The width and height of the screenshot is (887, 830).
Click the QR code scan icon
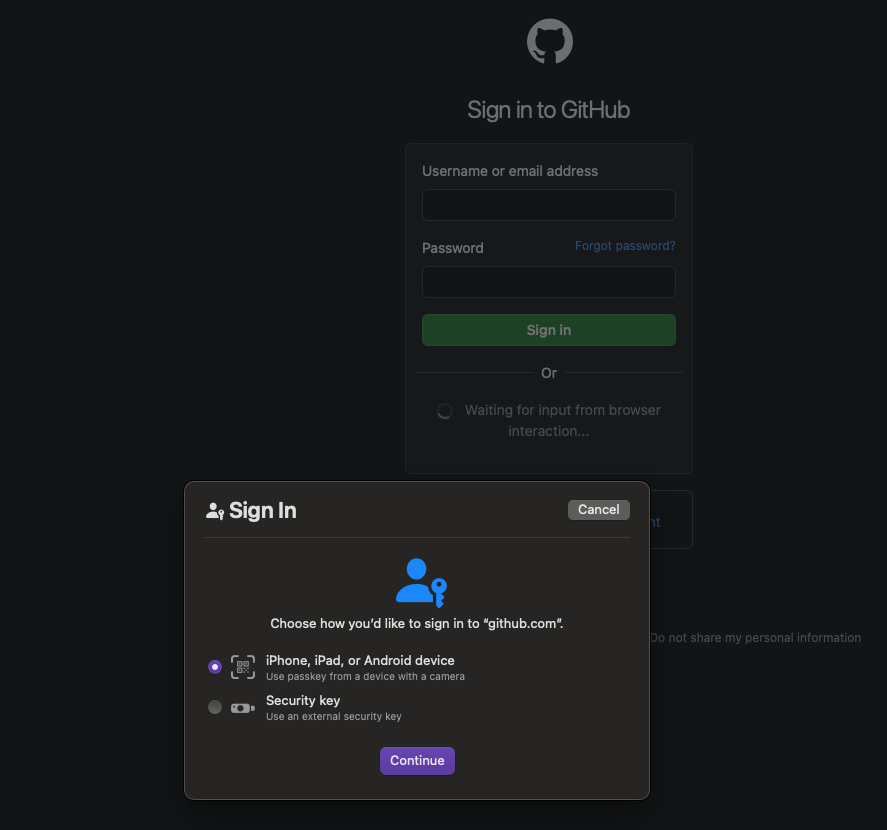coord(243,667)
